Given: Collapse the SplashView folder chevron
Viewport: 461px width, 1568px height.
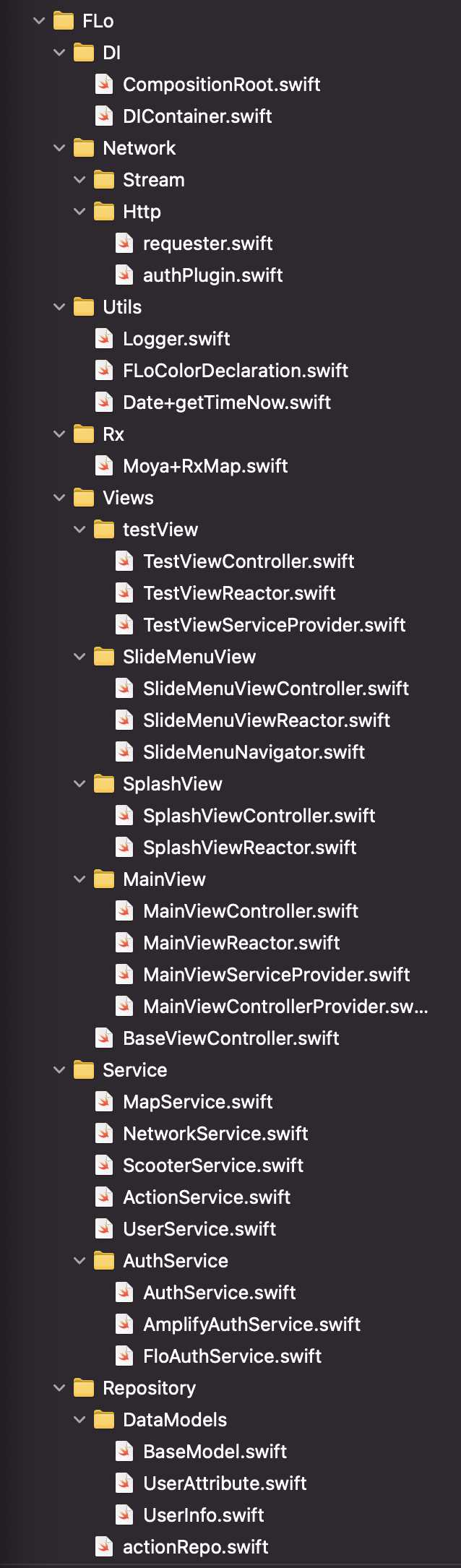Looking at the screenshot, I should click(x=79, y=784).
